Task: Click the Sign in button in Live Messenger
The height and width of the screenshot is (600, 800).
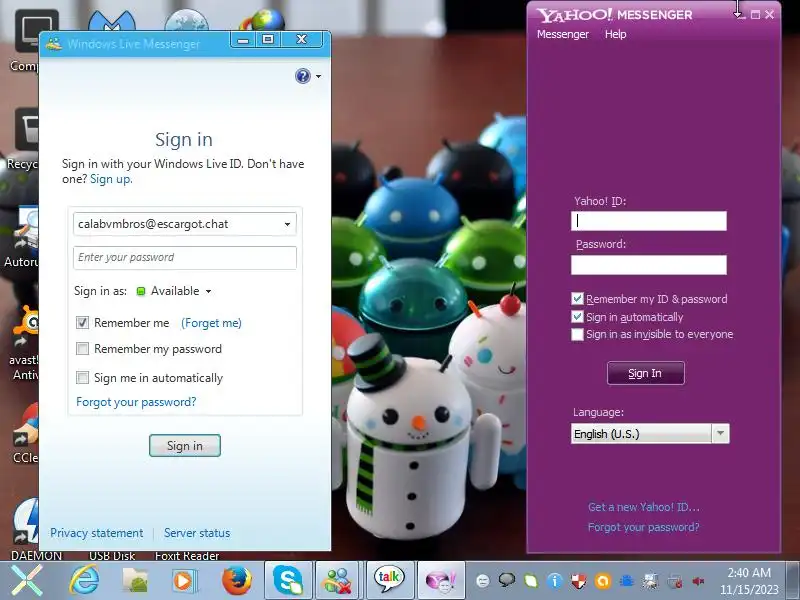Action: click(185, 446)
